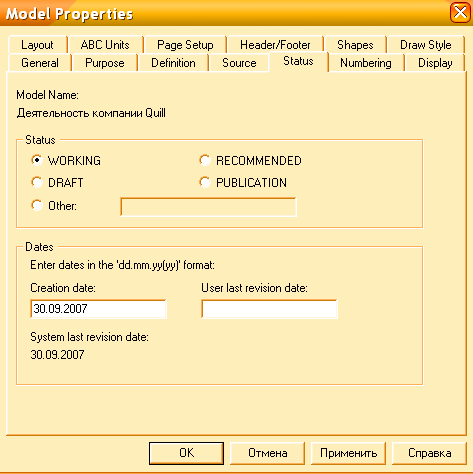Click the OK button
The width and height of the screenshot is (473, 474).
point(186,453)
